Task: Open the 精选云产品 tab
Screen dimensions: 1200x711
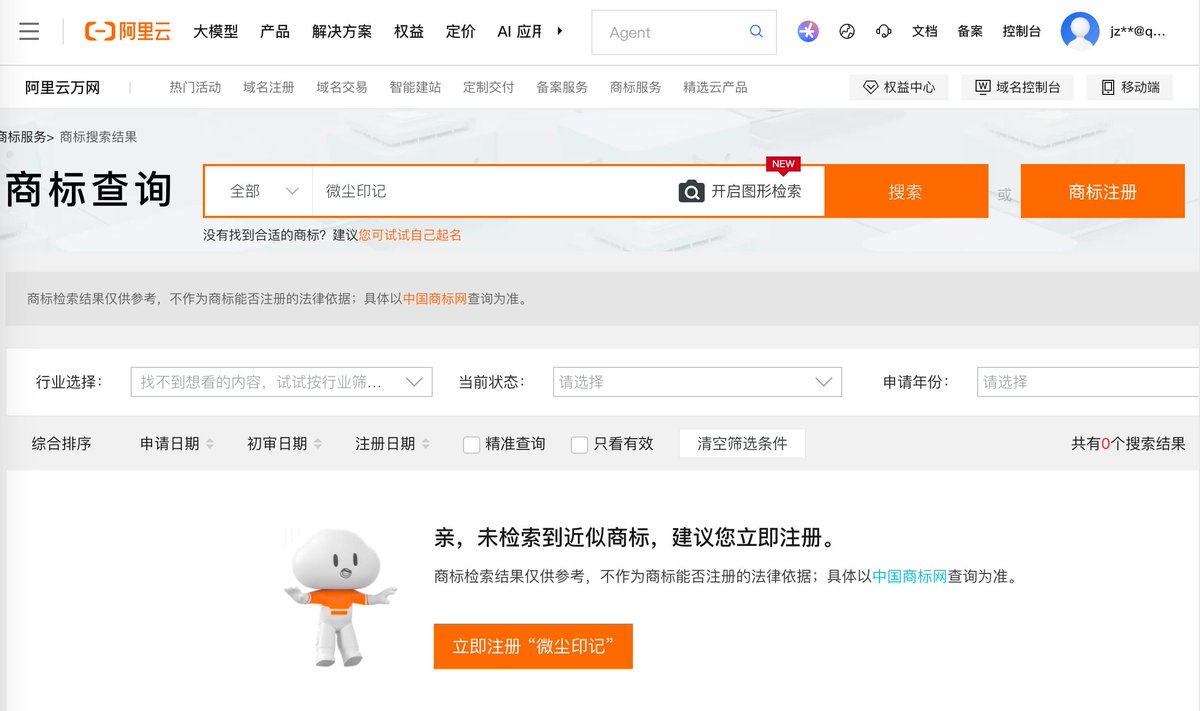Action: click(x=715, y=88)
